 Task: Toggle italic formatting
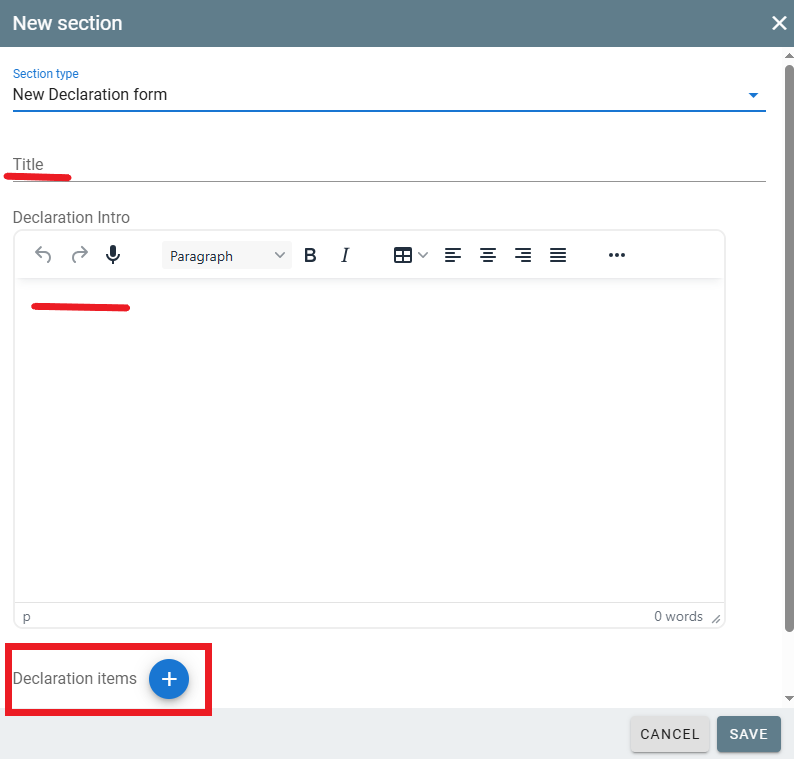click(345, 255)
